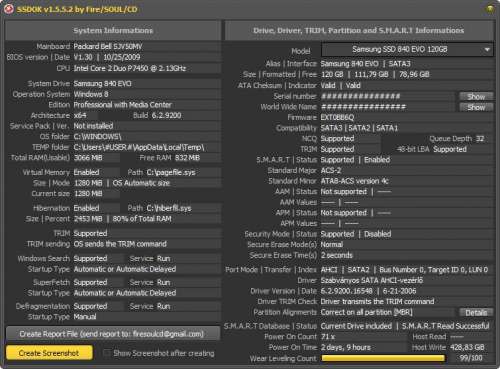Click the Wear Leveling Count progress bar
The height and width of the screenshot is (369, 500).
383,358
